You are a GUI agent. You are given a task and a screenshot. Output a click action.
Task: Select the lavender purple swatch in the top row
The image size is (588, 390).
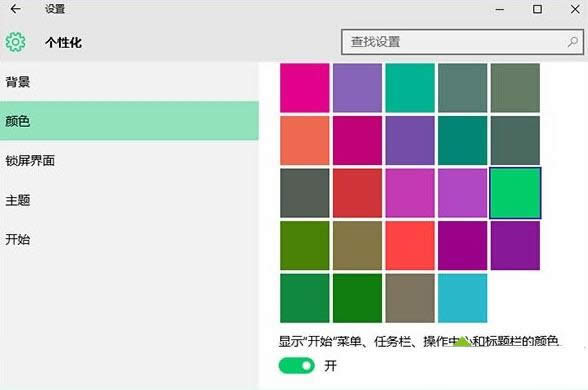click(x=357, y=88)
